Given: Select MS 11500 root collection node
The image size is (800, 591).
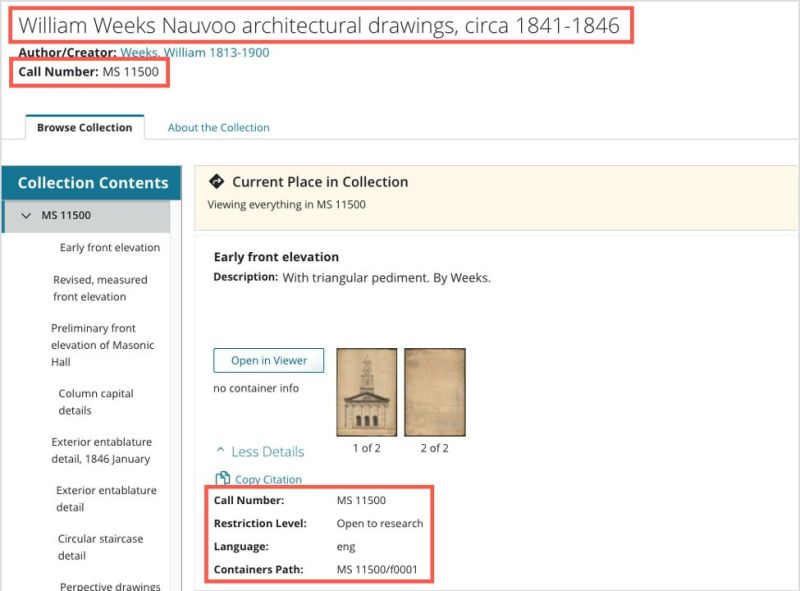Looking at the screenshot, I should click(67, 215).
